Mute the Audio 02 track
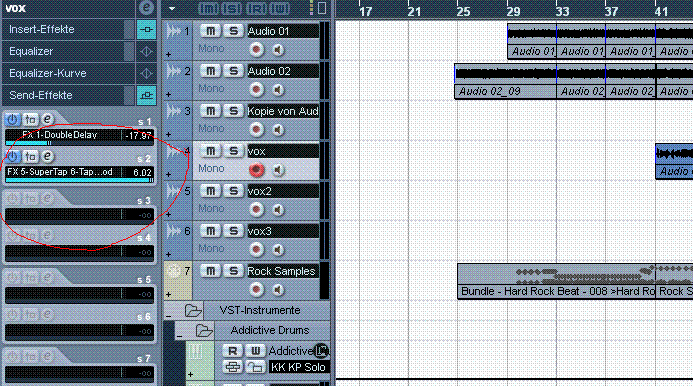The image size is (693, 386). 210,71
